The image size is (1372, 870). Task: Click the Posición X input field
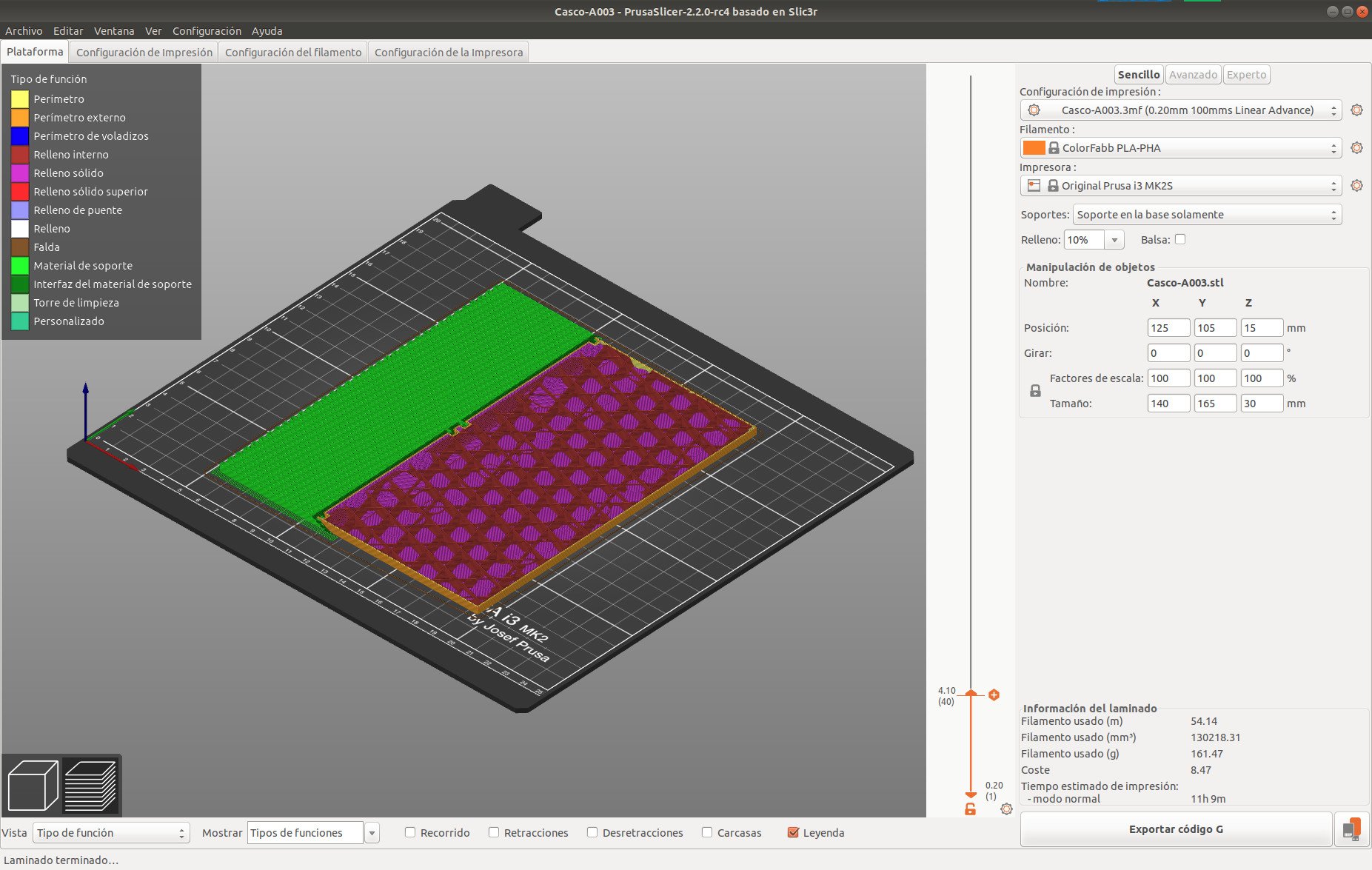[x=1168, y=327]
